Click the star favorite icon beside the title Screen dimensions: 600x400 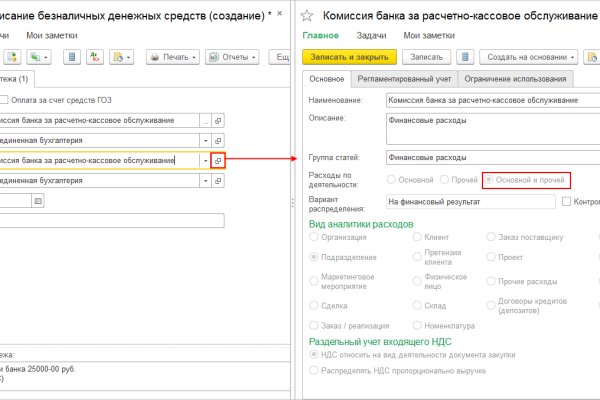(309, 16)
